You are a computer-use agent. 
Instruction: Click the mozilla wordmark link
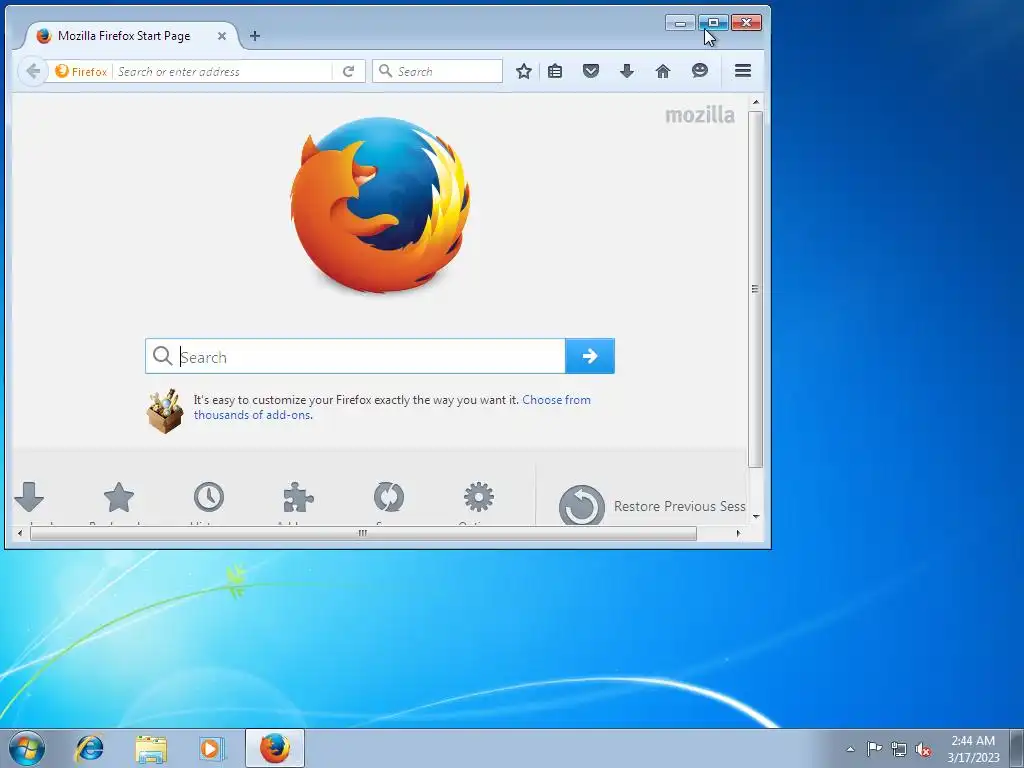699,115
